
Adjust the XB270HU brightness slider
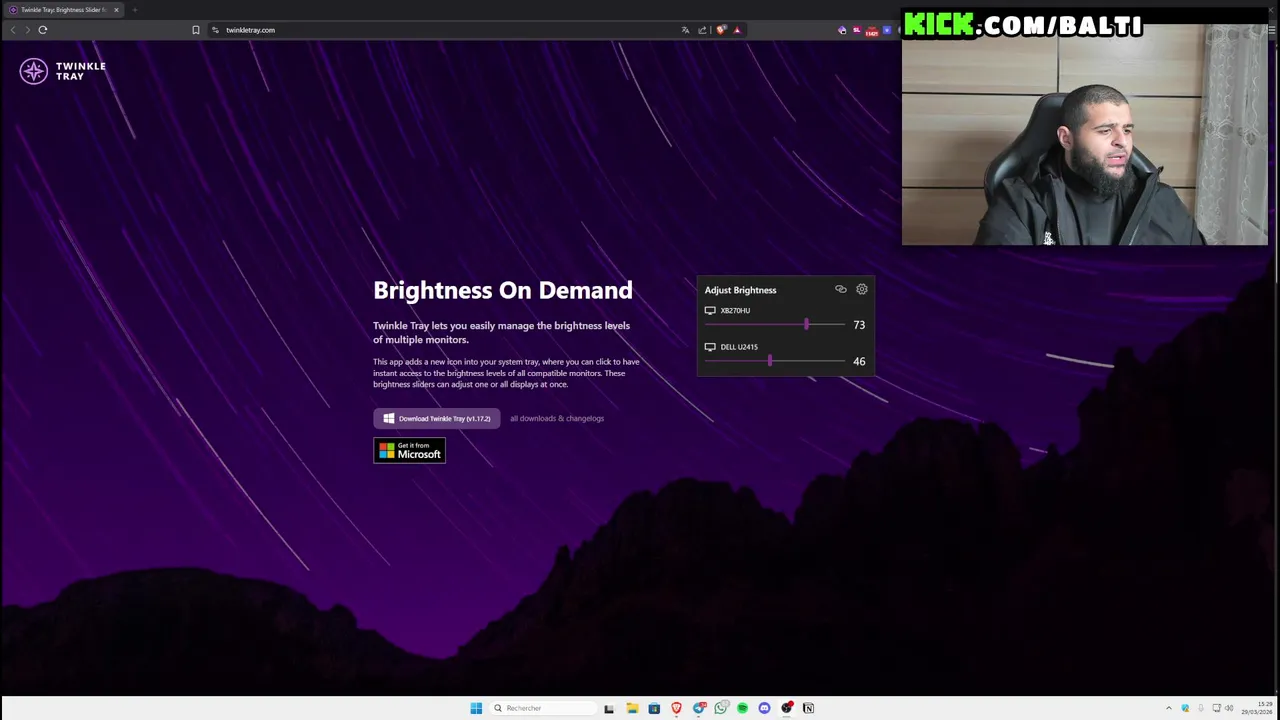coord(775,324)
